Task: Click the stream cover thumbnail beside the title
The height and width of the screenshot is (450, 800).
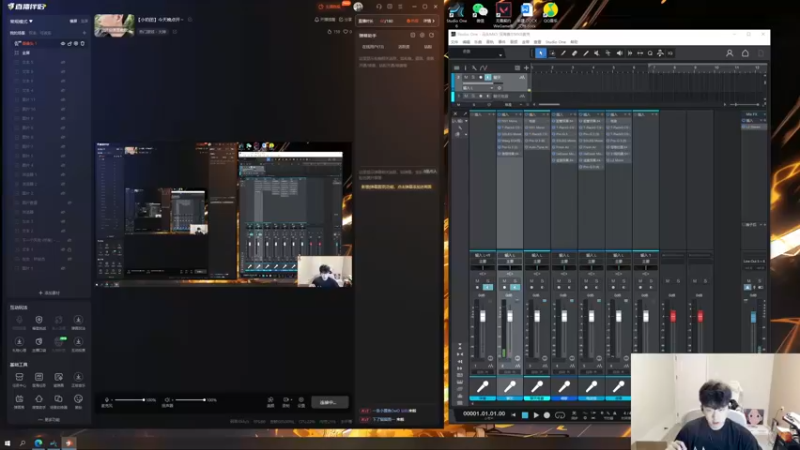Action: (x=114, y=25)
